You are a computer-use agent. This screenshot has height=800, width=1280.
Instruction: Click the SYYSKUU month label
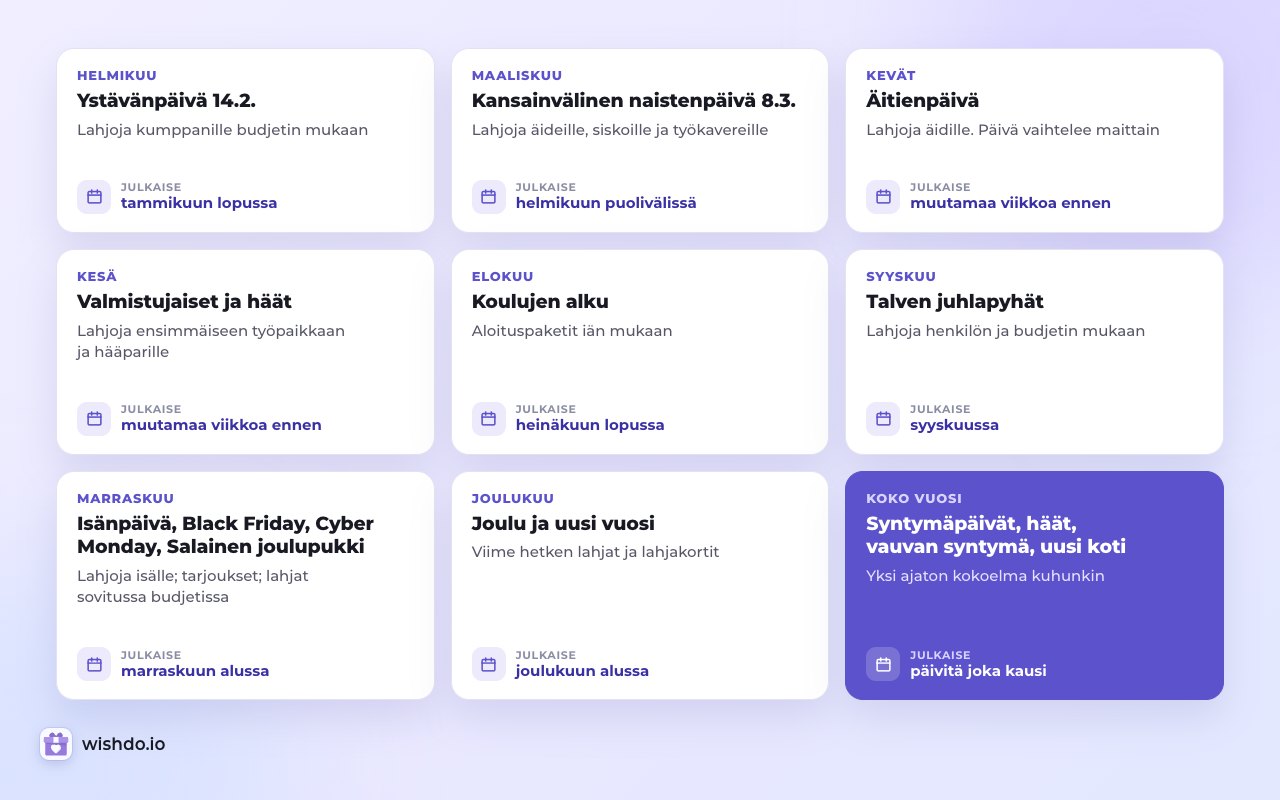coord(901,277)
